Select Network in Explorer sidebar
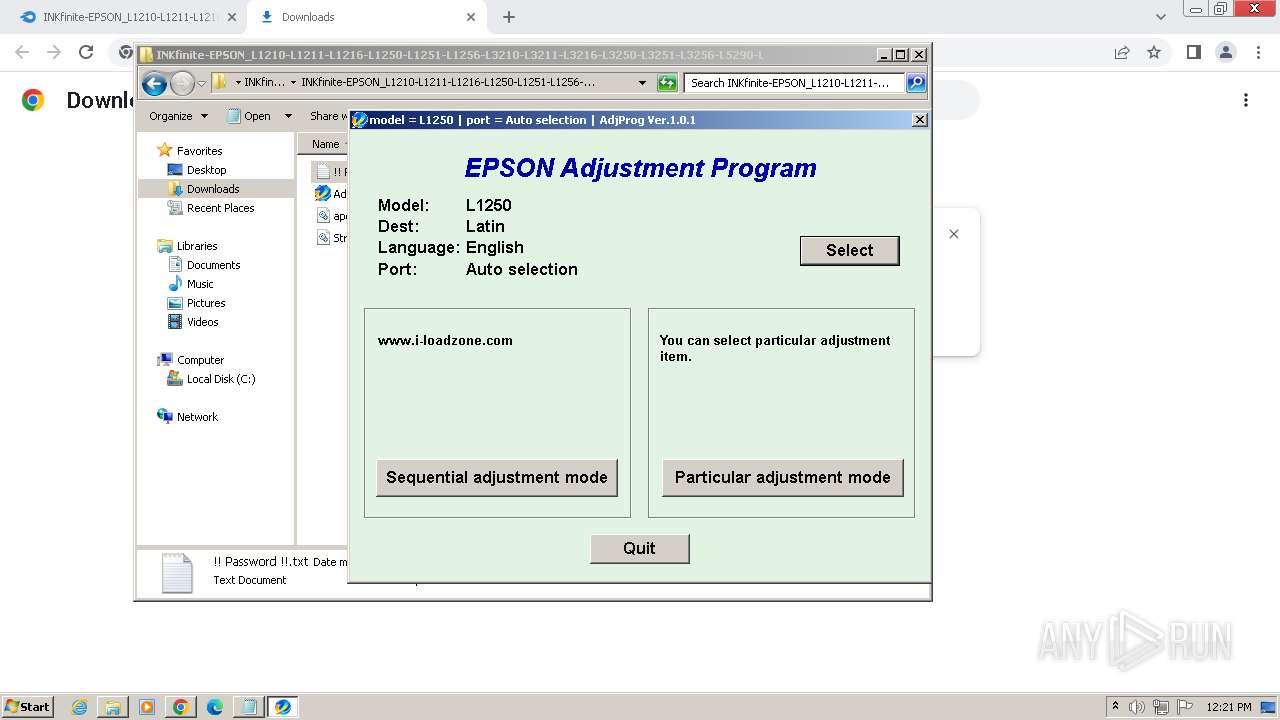The height and width of the screenshot is (720, 1280). tap(197, 417)
